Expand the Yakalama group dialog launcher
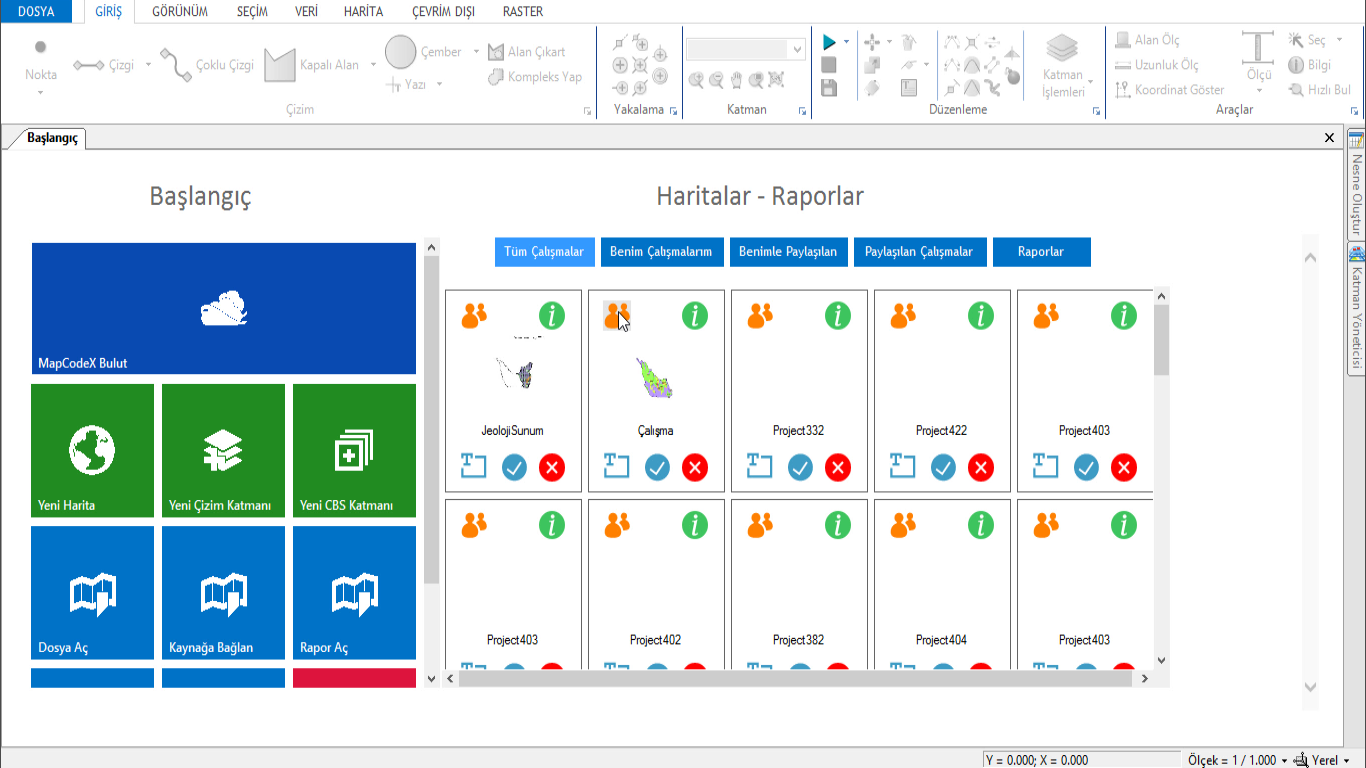Viewport: 1366px width, 768px height. point(673,111)
